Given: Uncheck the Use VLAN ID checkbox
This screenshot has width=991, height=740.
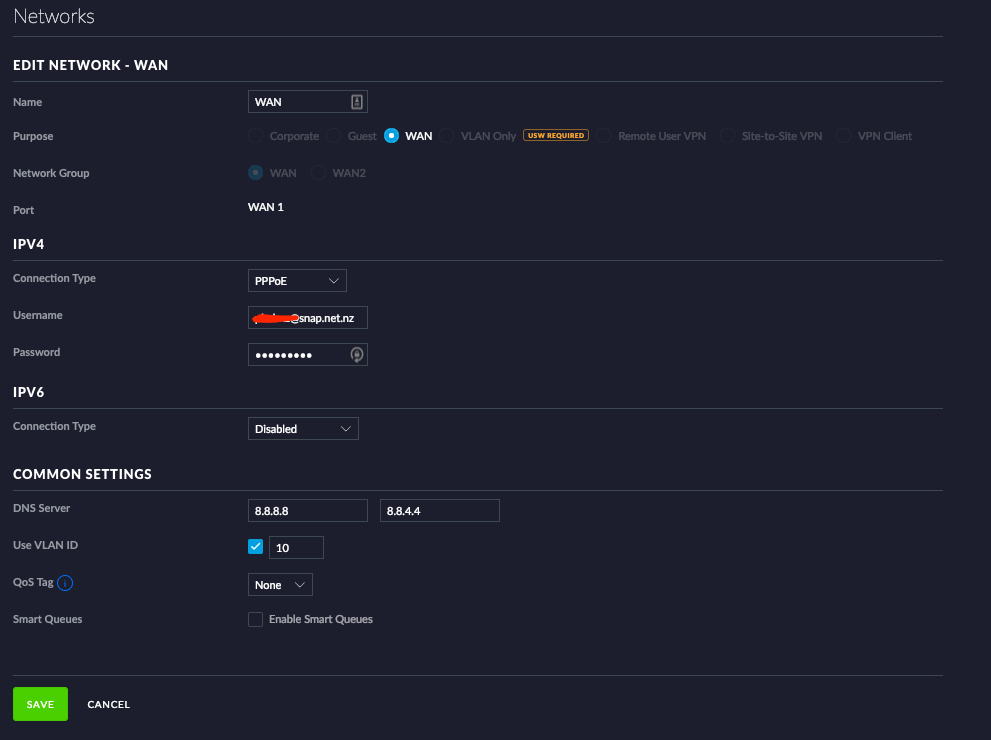Looking at the screenshot, I should [255, 547].
